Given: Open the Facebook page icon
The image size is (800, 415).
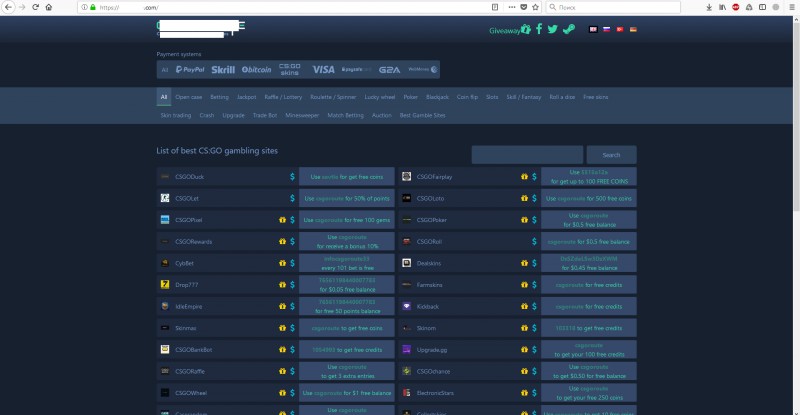Looking at the screenshot, I should [539, 29].
